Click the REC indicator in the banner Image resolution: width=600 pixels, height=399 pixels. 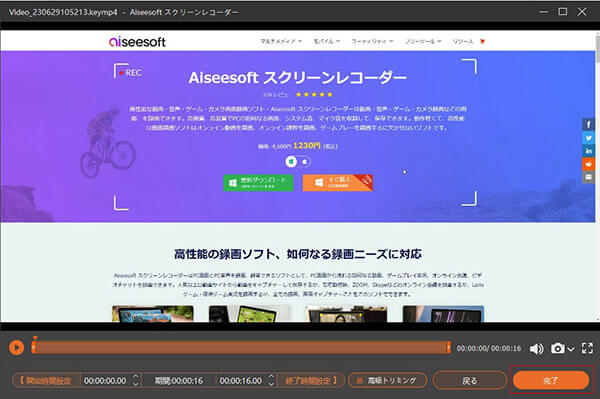130,73
